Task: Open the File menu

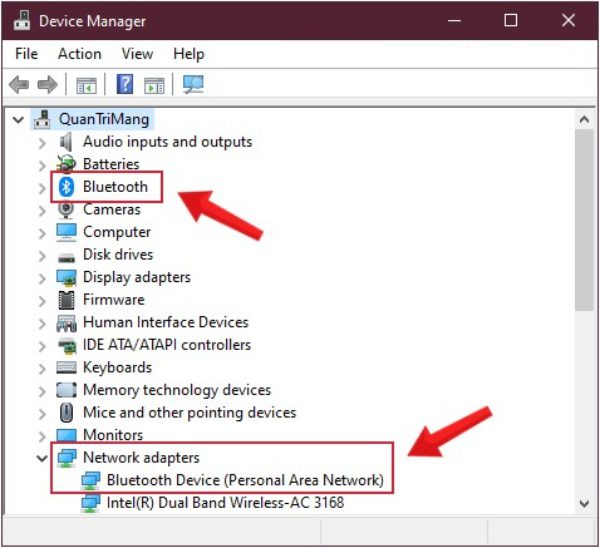Action: (x=26, y=54)
